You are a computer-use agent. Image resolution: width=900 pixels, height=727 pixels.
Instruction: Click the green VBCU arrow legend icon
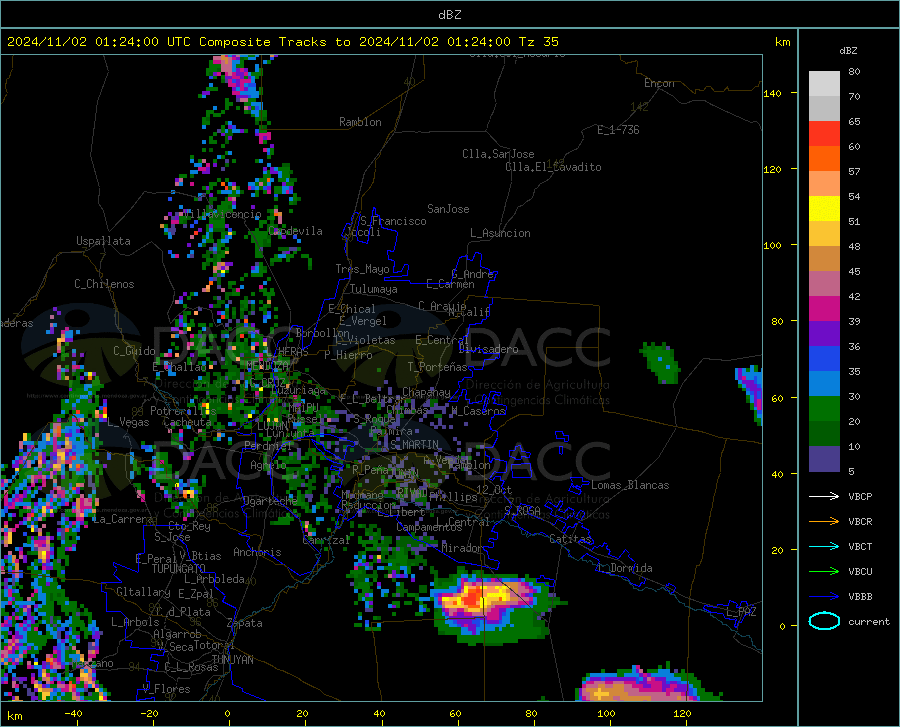tap(824, 572)
